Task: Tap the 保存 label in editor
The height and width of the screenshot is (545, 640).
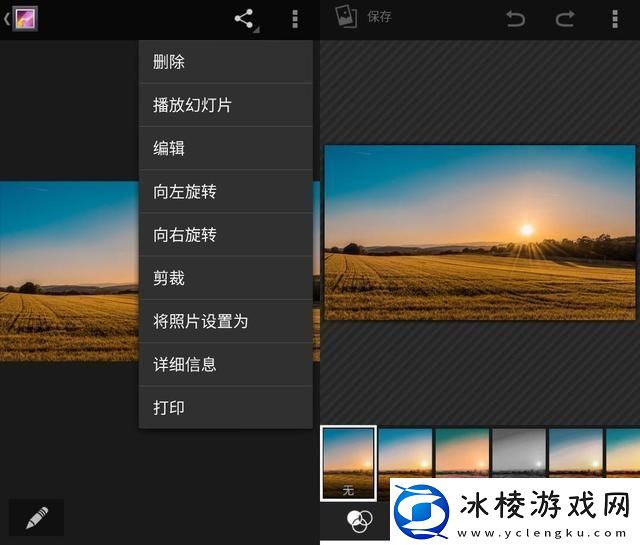Action: pos(379,17)
